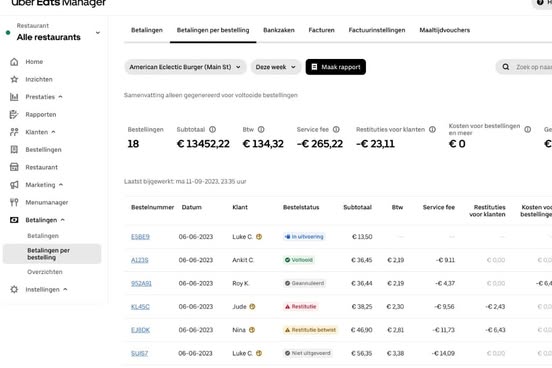This screenshot has width=552, height=368.
Task: Open order link KL45C
Action: pyautogui.click(x=140, y=307)
